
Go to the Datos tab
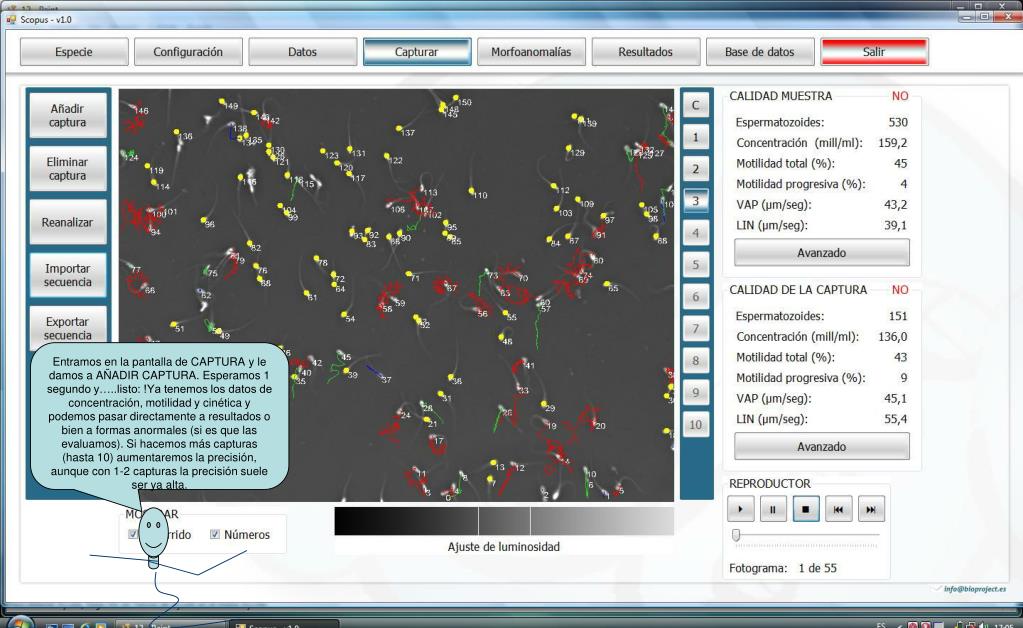coord(302,52)
